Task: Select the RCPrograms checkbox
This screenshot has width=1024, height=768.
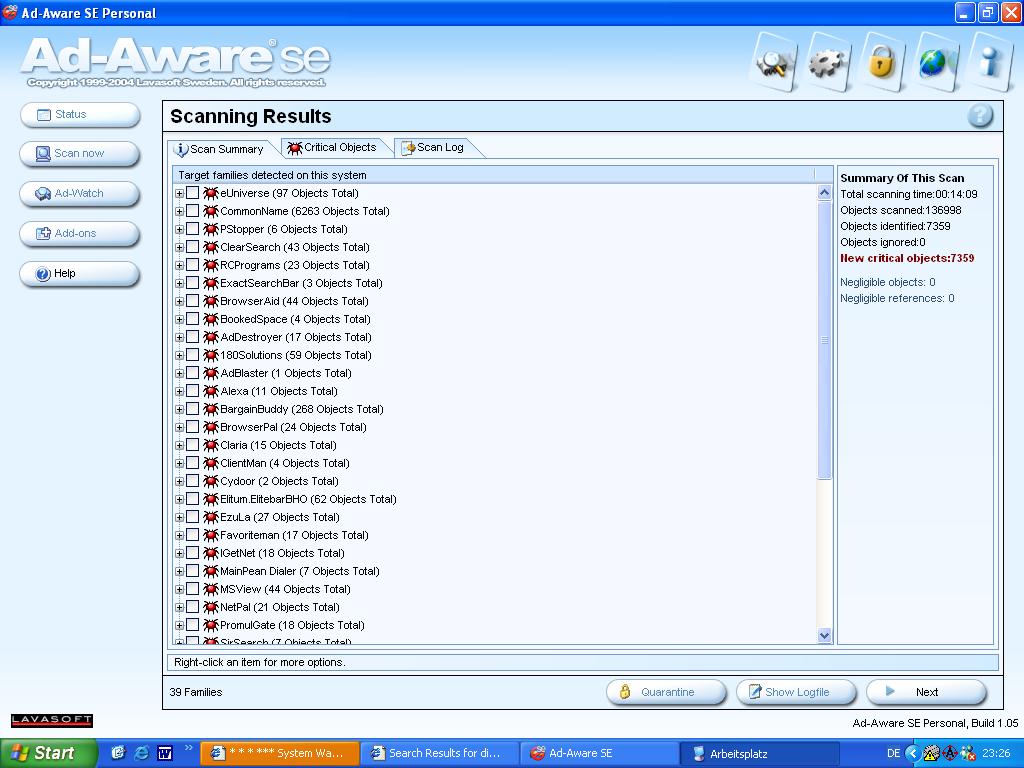Action: click(192, 264)
